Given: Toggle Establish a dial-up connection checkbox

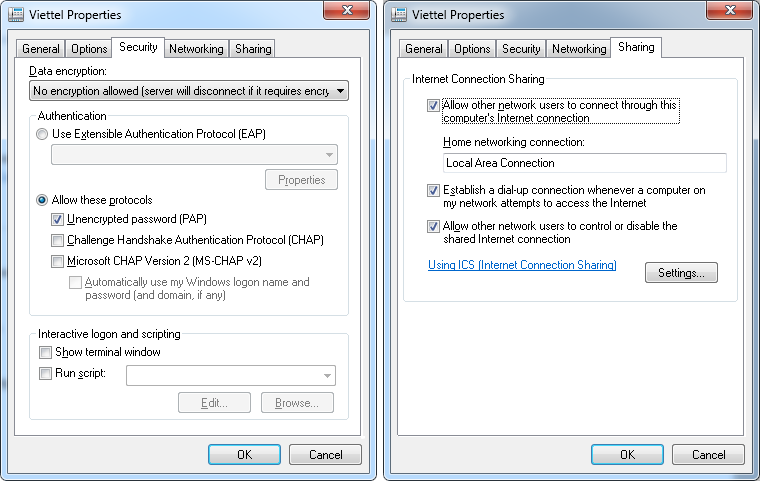Looking at the screenshot, I should 433,191.
